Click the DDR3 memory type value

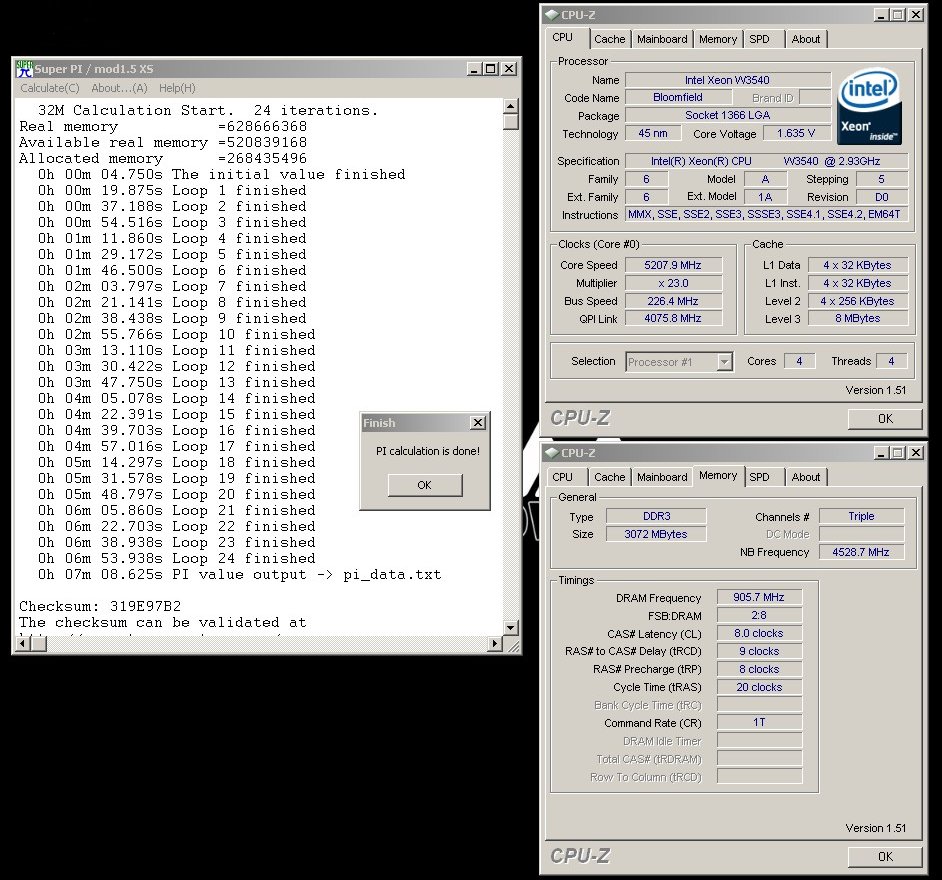pyautogui.click(x=656, y=516)
